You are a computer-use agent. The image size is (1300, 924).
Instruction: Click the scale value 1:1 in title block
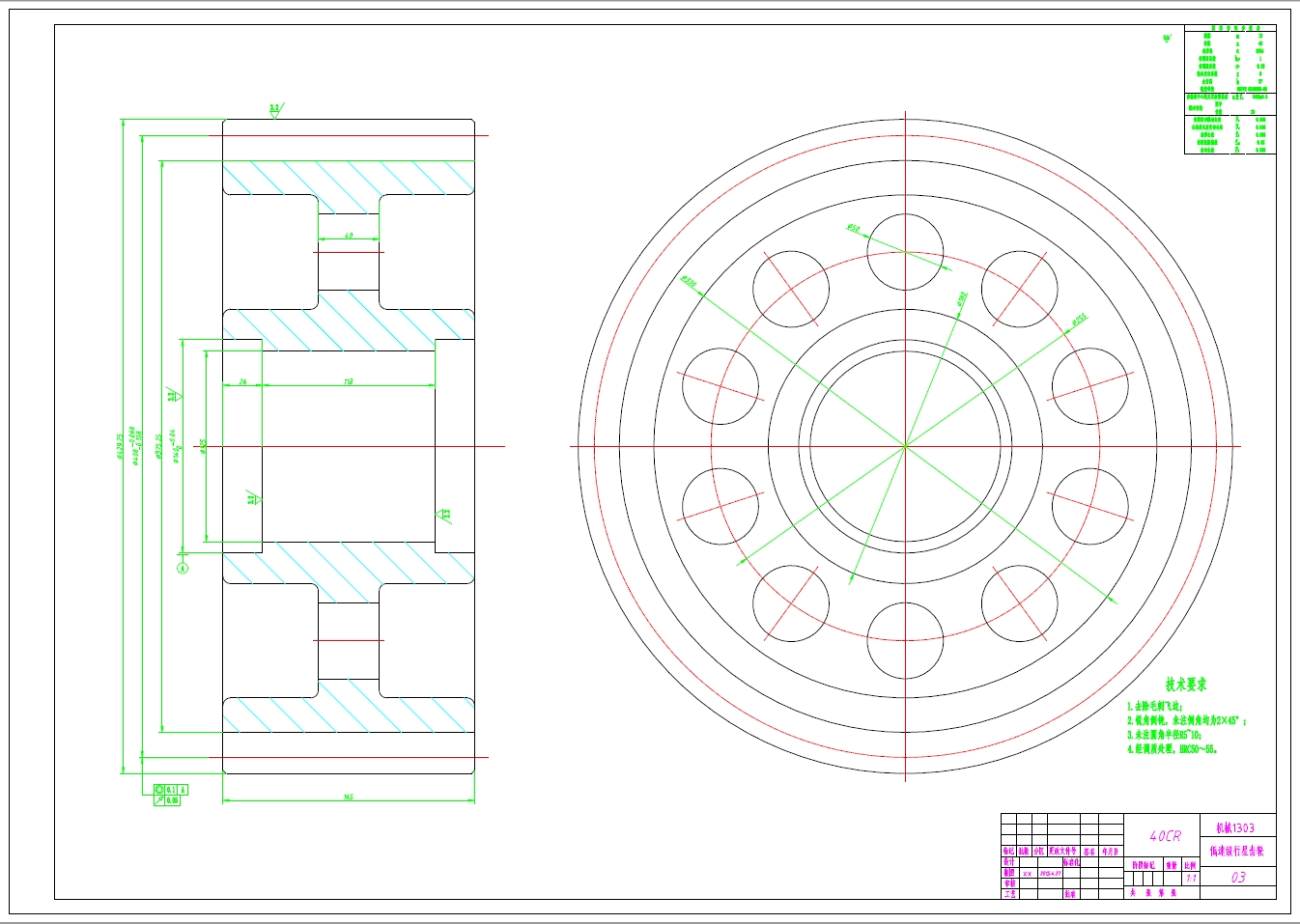pyautogui.click(x=1191, y=877)
